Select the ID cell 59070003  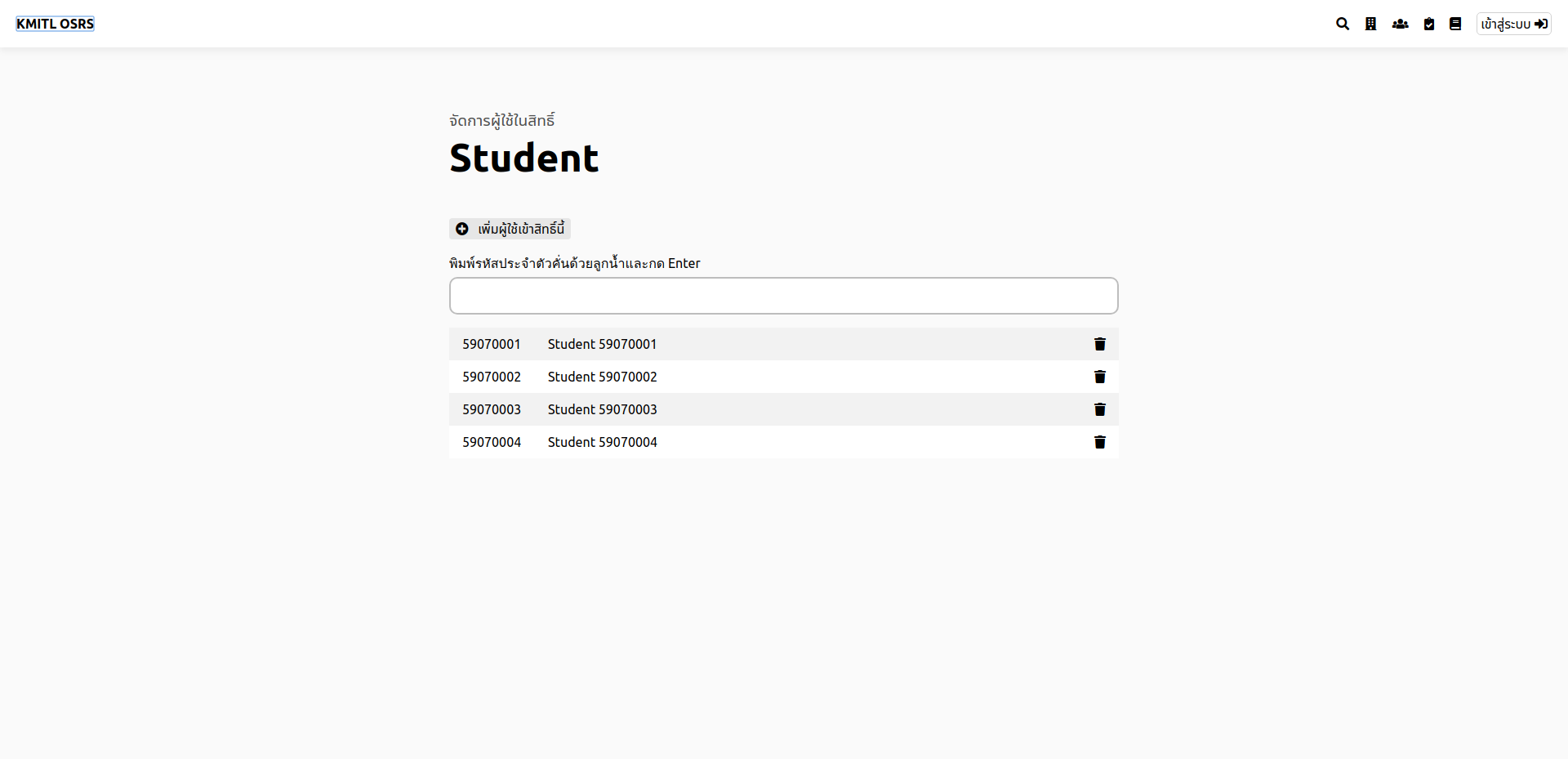click(x=492, y=409)
